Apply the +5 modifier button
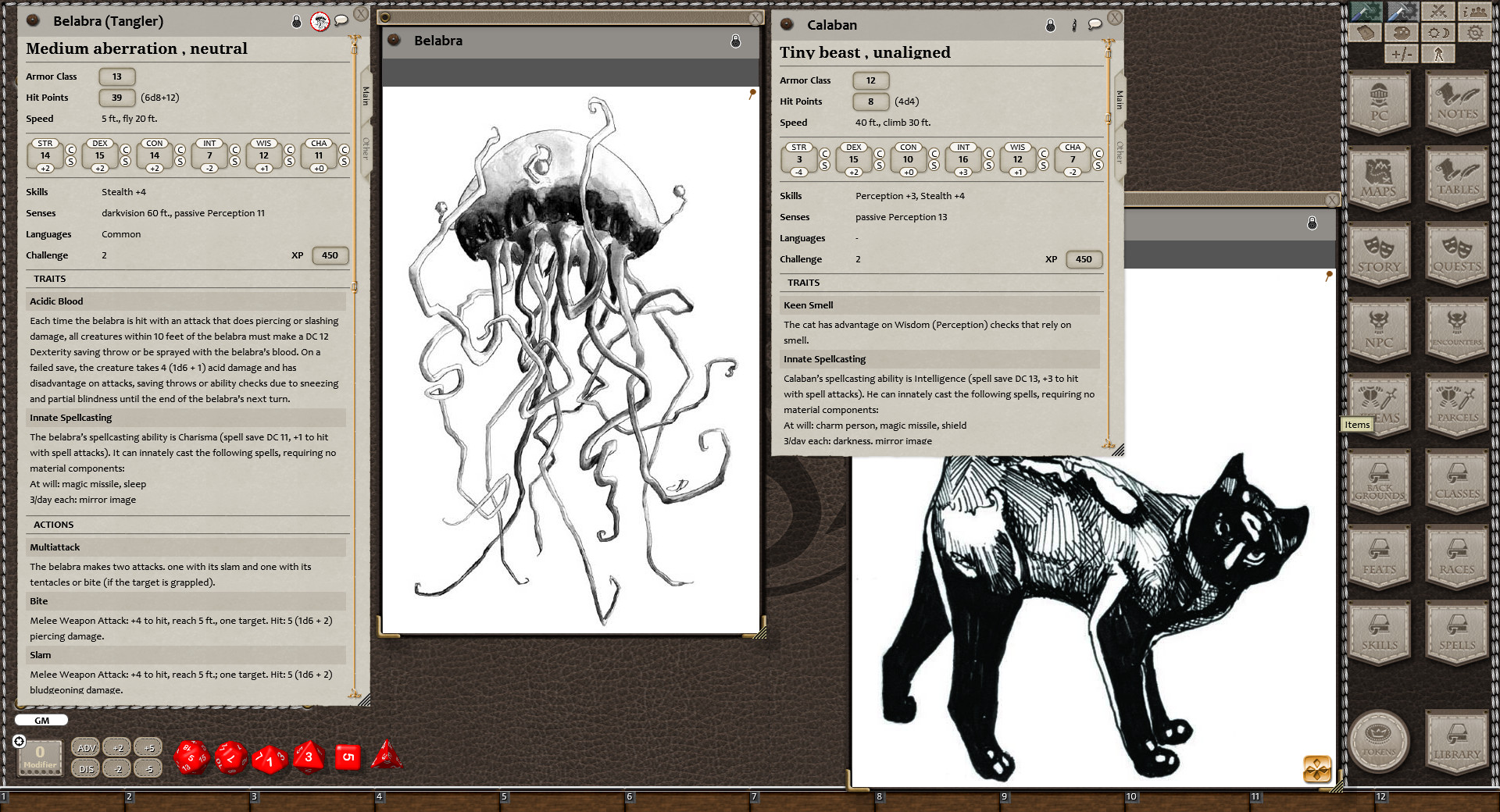This screenshot has height=812, width=1500. click(147, 747)
